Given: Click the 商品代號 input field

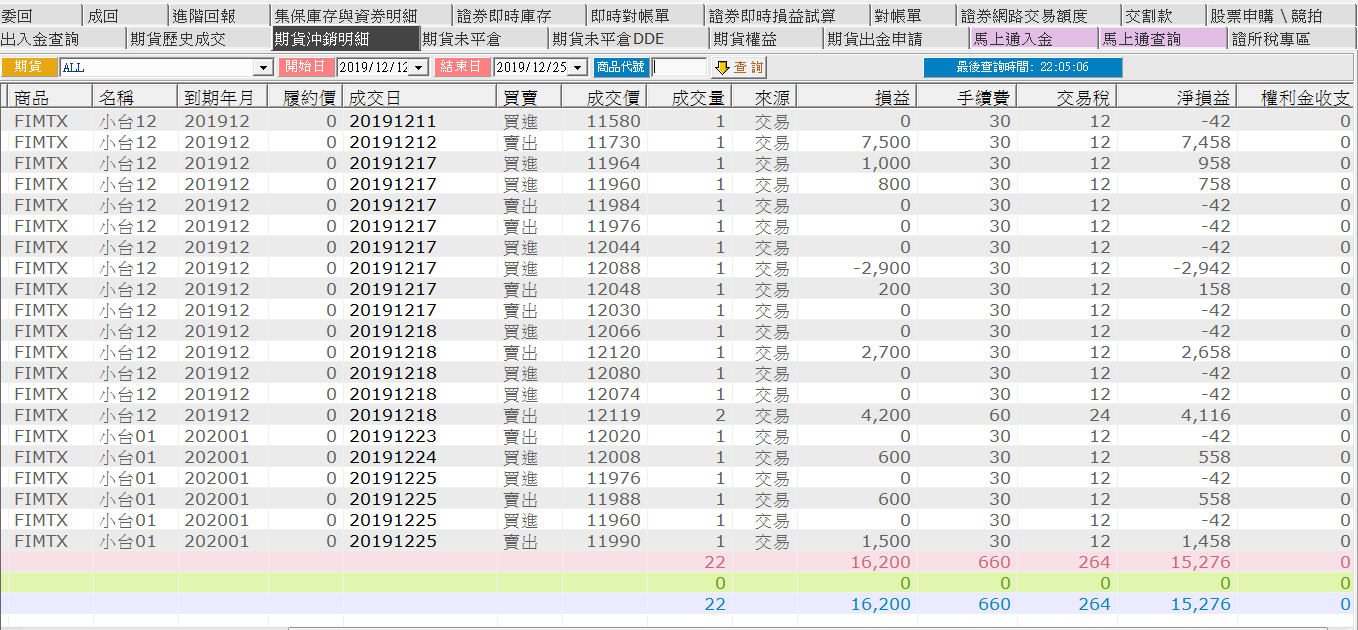Looking at the screenshot, I should coord(679,67).
